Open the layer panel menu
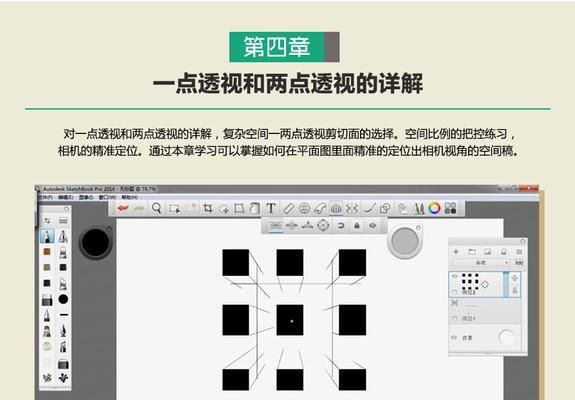 [519, 252]
